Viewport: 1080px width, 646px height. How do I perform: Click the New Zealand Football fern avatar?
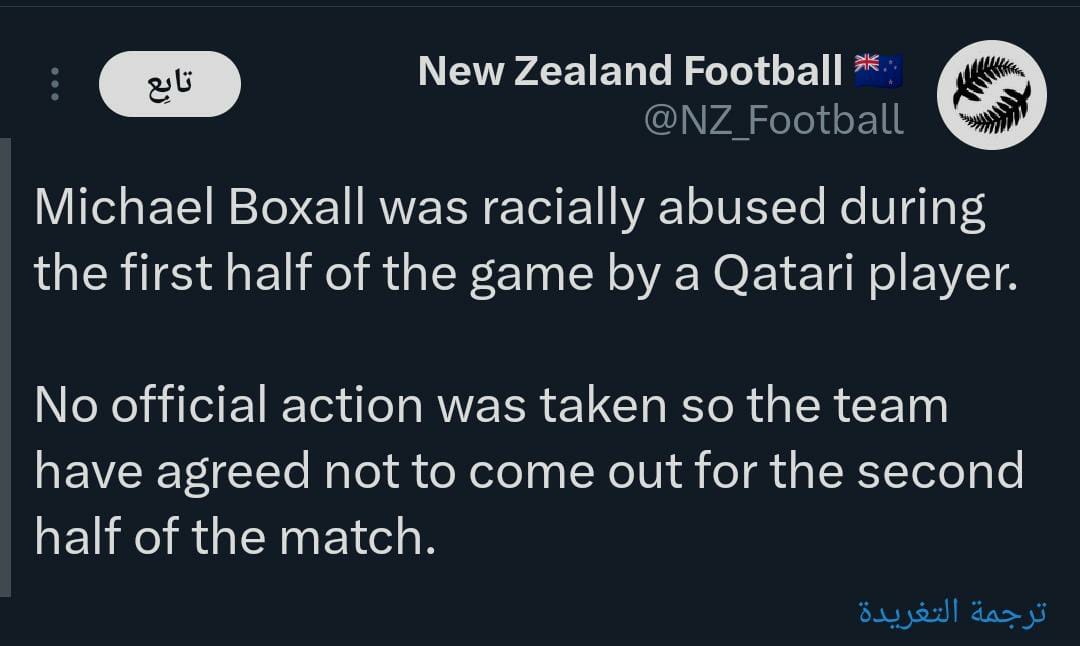point(991,95)
